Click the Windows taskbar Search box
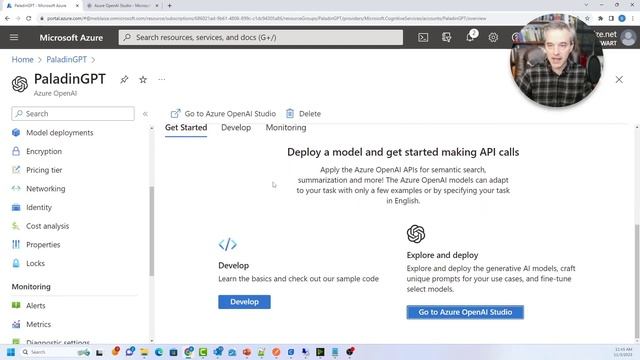Image resolution: width=640 pixels, height=360 pixels. coord(55,352)
